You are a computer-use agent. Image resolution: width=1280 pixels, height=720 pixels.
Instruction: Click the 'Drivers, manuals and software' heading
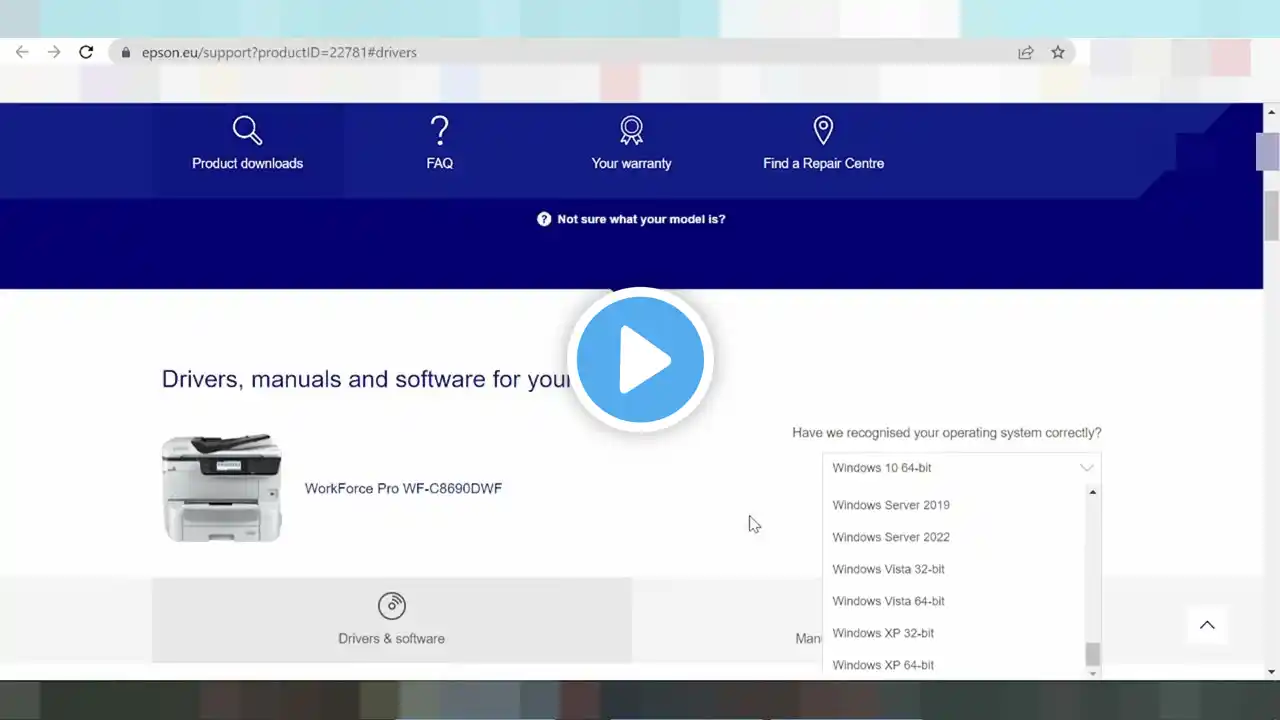(366, 379)
